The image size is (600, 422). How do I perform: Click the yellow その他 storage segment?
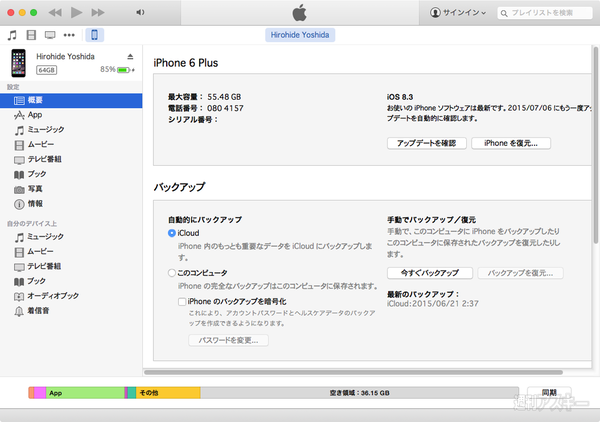(168, 393)
